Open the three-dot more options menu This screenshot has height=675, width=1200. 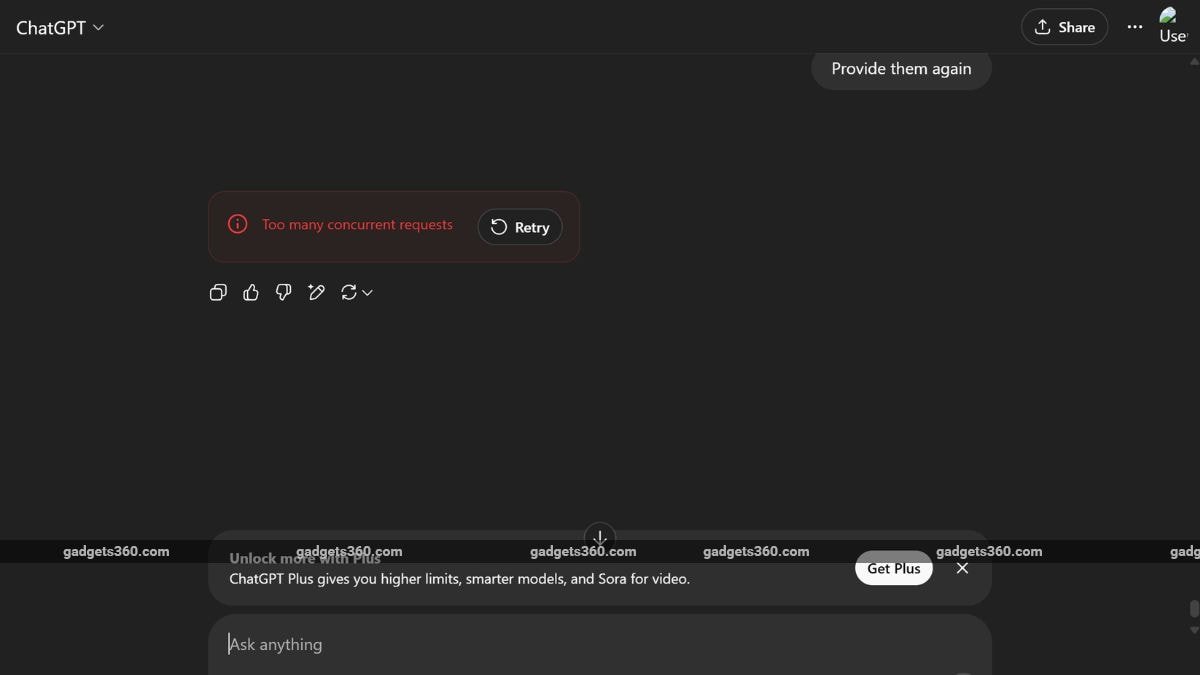pos(1134,27)
